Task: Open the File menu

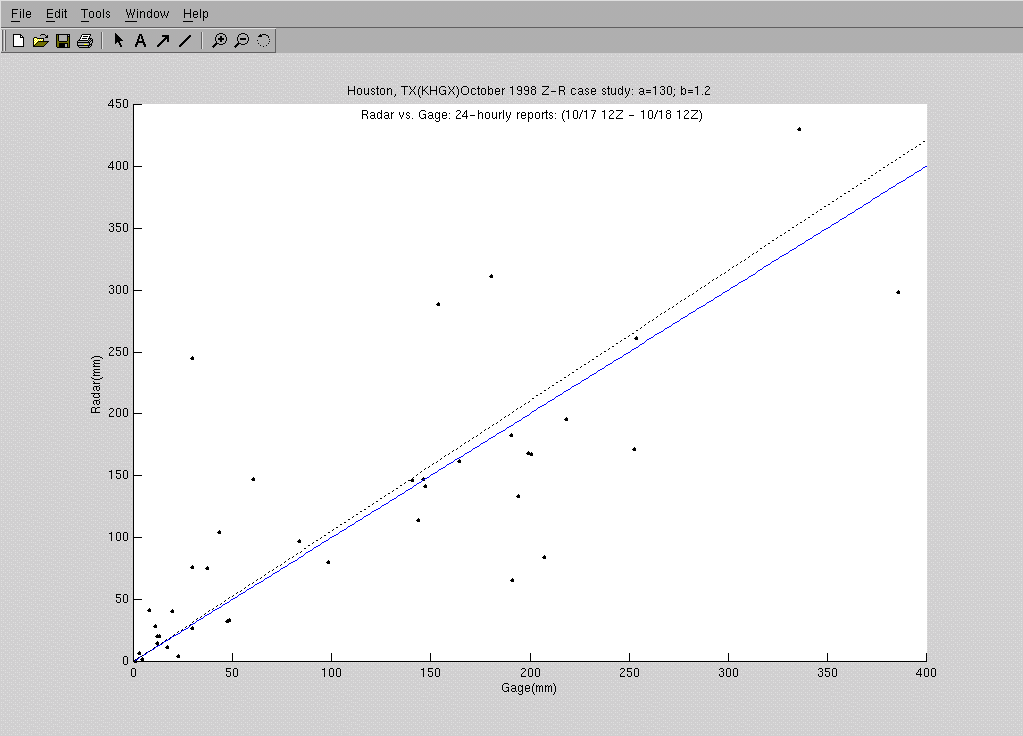Action: 21,14
